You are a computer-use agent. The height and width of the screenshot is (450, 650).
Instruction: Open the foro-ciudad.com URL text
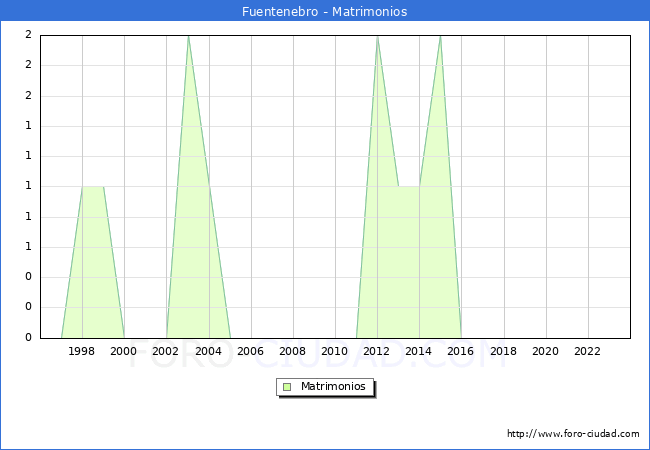pyautogui.click(x=573, y=434)
